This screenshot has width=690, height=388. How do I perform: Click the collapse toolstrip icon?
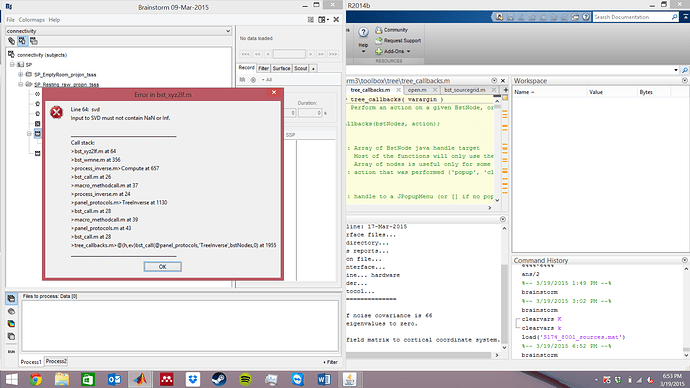pos(685,17)
